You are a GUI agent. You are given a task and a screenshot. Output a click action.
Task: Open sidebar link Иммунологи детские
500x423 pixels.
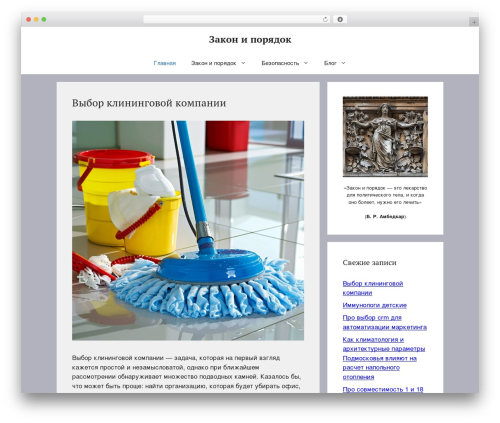(x=375, y=305)
